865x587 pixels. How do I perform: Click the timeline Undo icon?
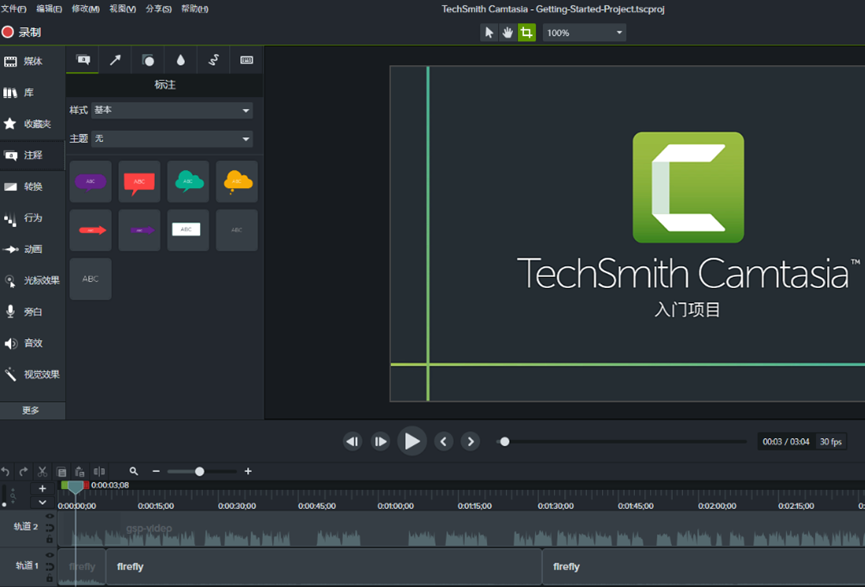point(6,472)
